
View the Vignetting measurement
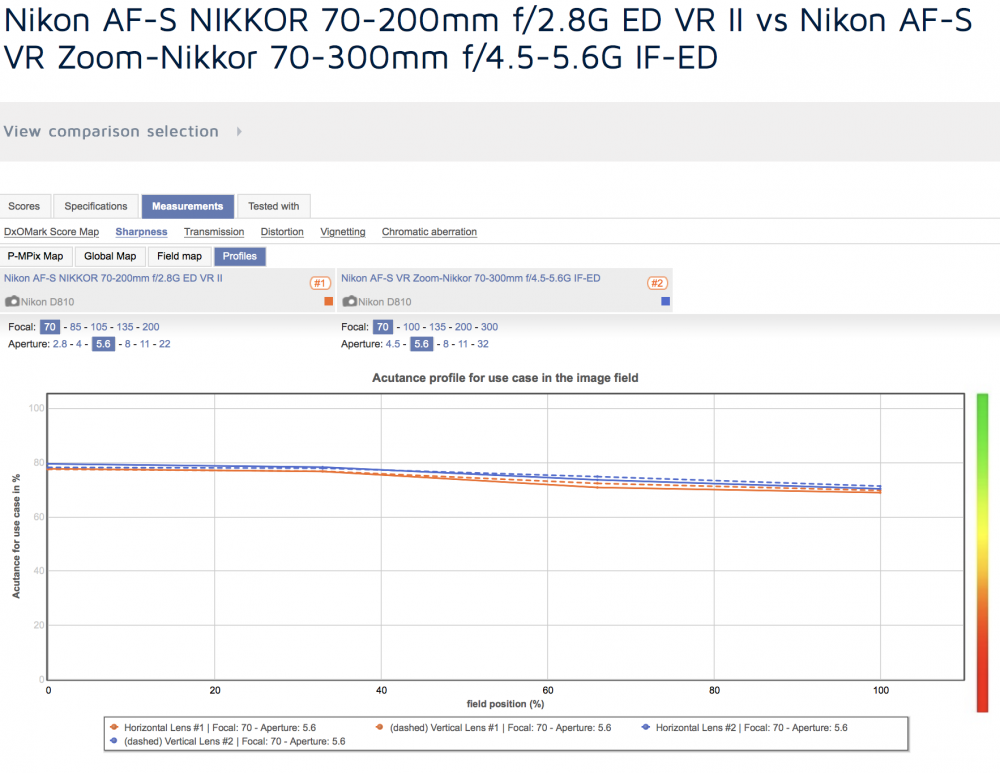342,232
